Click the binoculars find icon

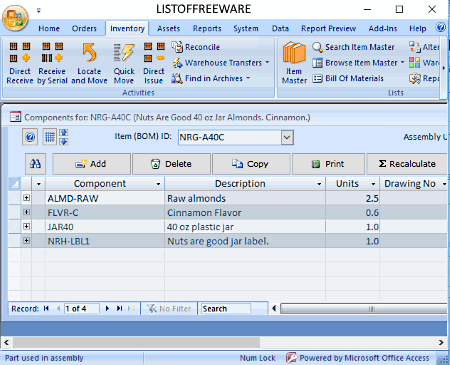click(35, 164)
